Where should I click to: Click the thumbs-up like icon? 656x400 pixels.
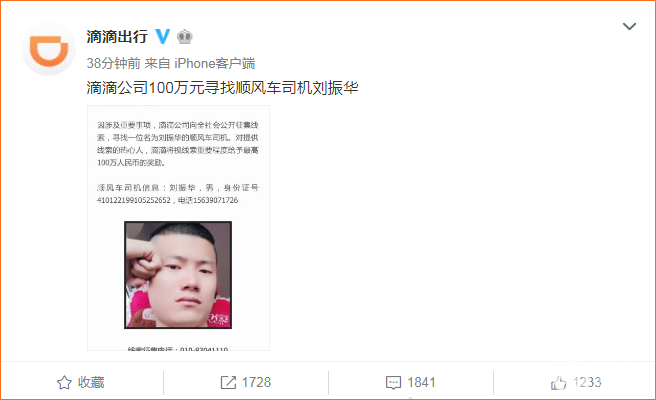[559, 382]
